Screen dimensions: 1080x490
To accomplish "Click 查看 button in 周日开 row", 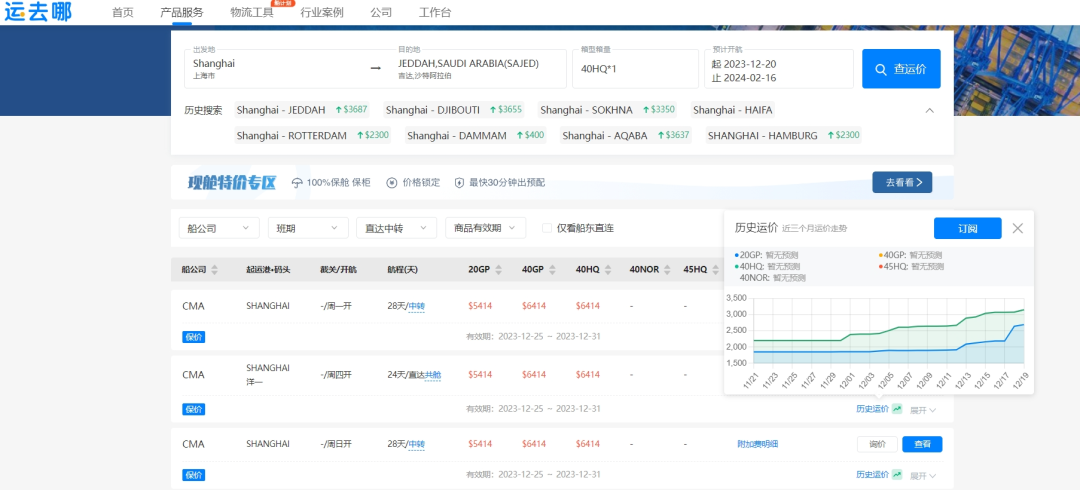I will (922, 445).
